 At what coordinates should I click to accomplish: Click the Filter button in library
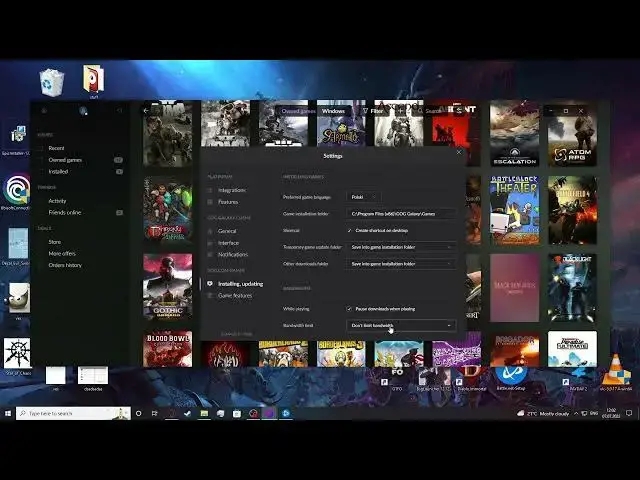click(x=373, y=111)
